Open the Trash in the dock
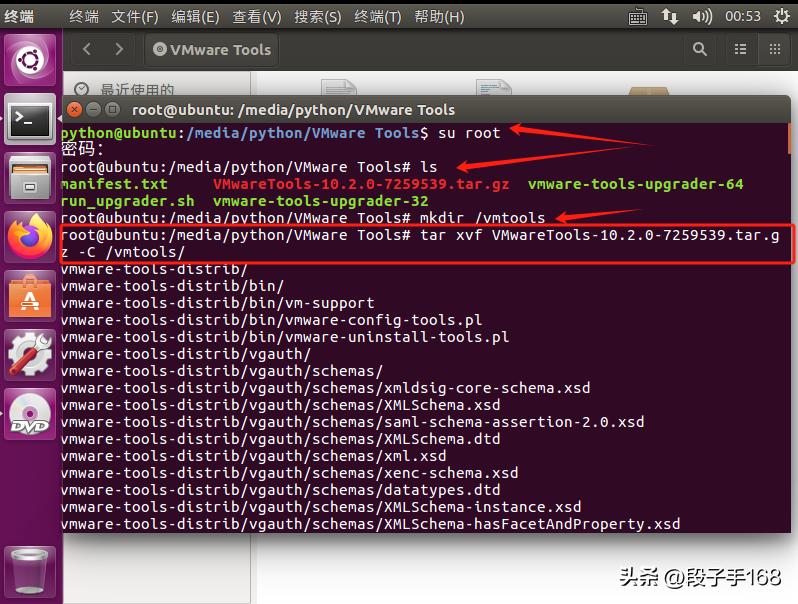The width and height of the screenshot is (798, 604). [x=30, y=571]
